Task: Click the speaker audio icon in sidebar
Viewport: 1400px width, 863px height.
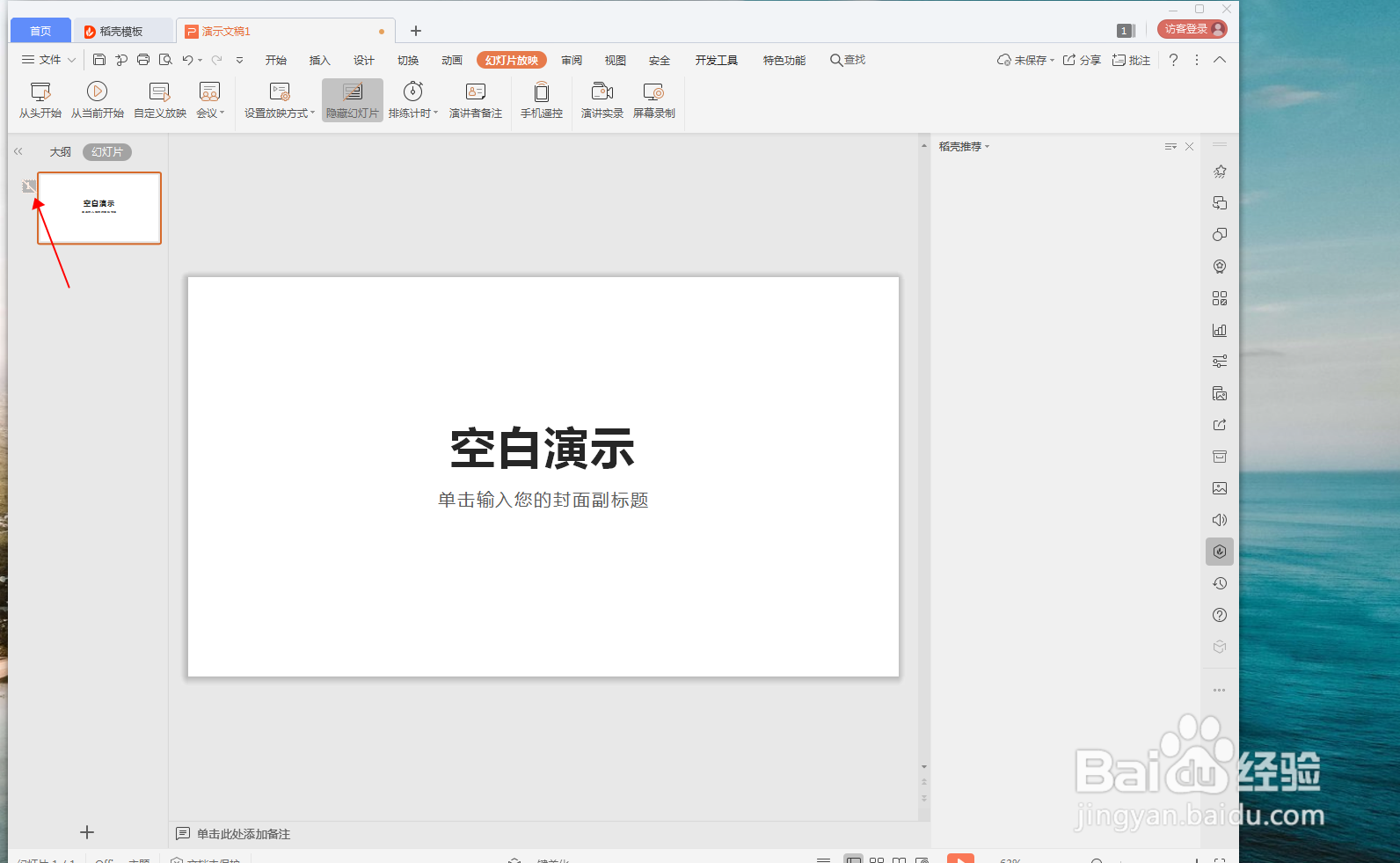Action: coord(1220,520)
